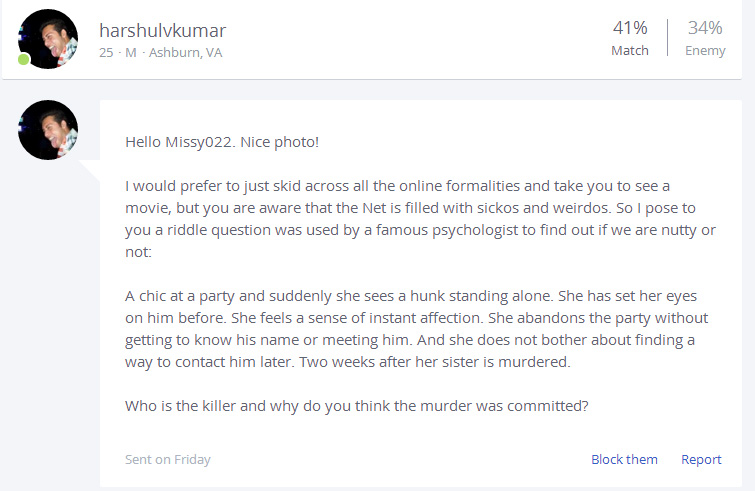Report this message
755x491 pixels.
(701, 459)
